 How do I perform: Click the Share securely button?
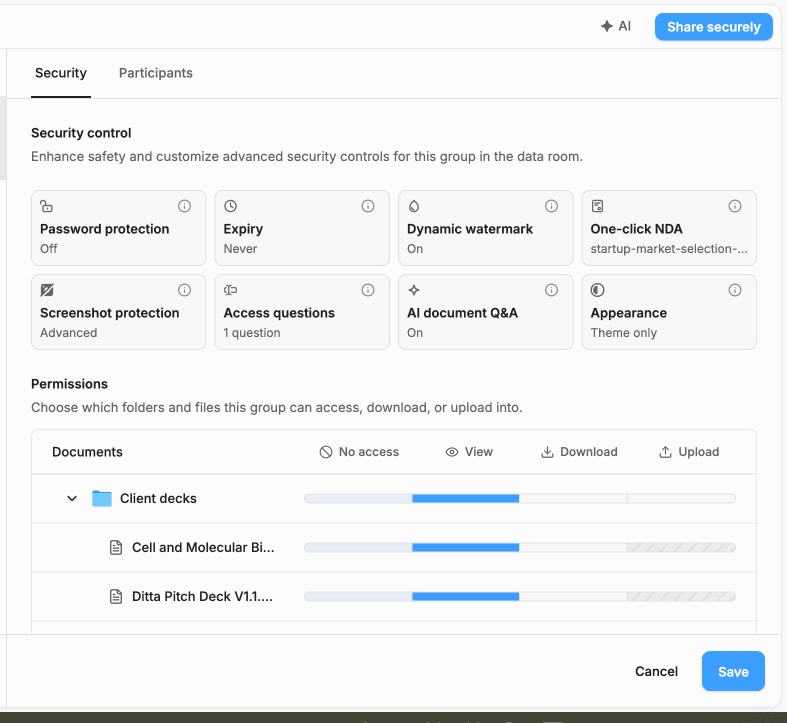(x=714, y=27)
